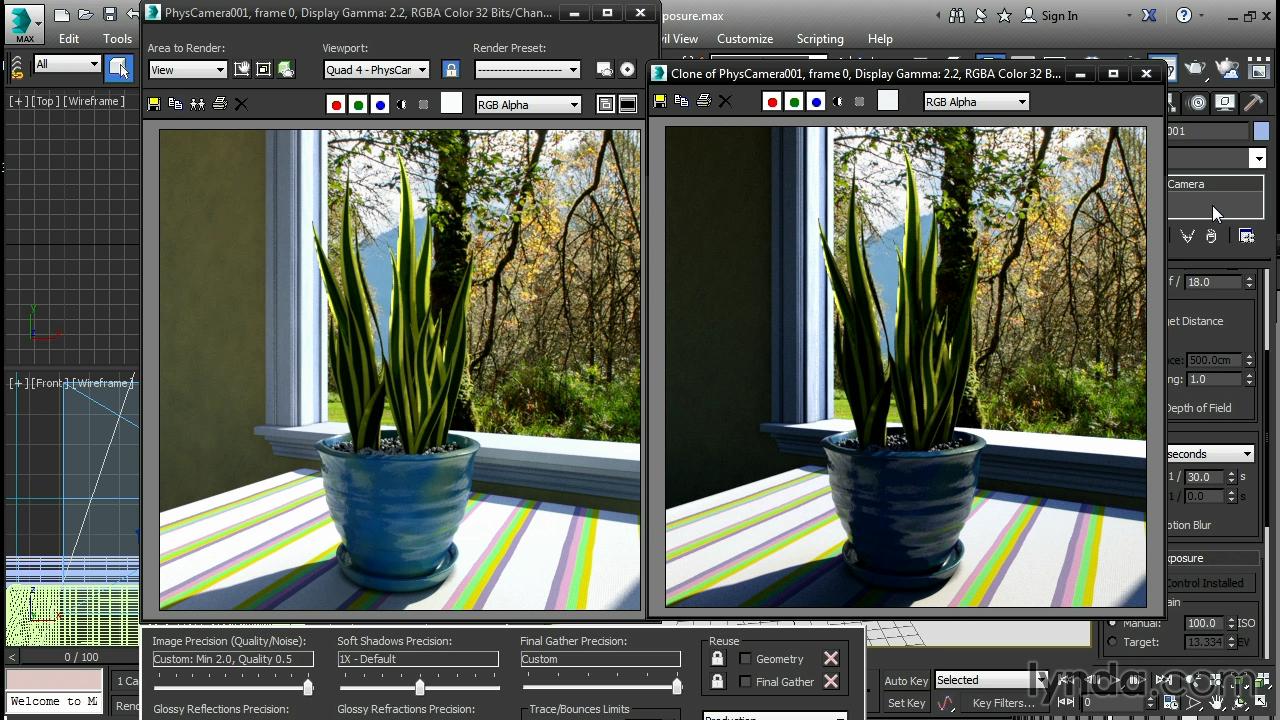Toggle the red channel in PhysCamera001 window
The width and height of the screenshot is (1280, 720).
pyautogui.click(x=336, y=104)
